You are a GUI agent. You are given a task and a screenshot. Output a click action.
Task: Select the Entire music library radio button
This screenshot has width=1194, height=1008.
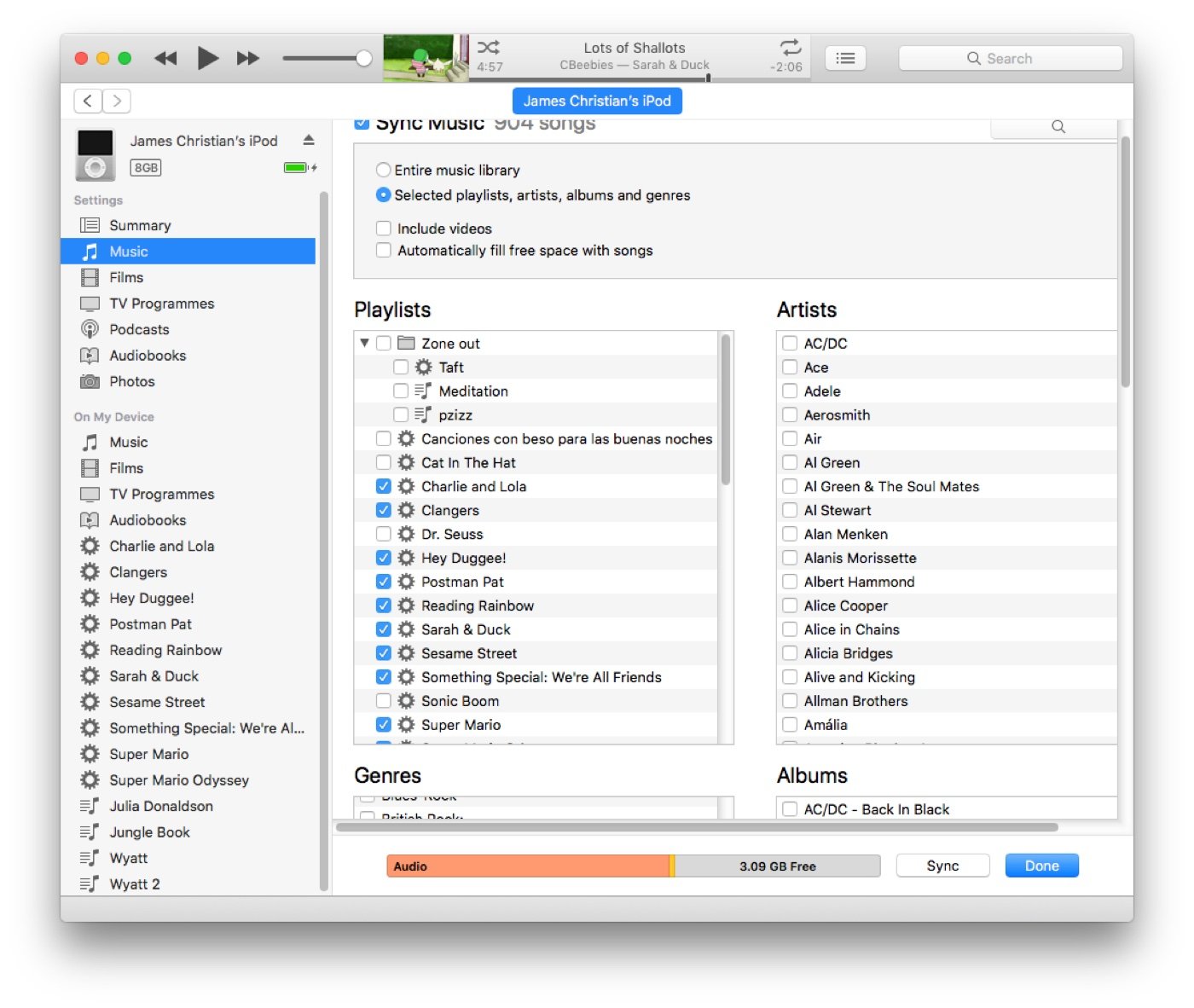[x=383, y=170]
